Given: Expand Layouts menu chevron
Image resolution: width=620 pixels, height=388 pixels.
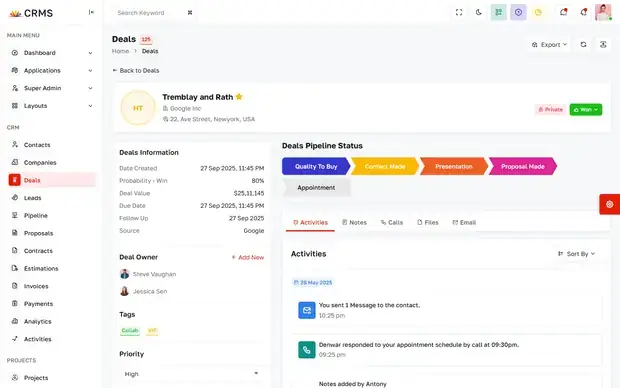Looking at the screenshot, I should click(x=90, y=106).
